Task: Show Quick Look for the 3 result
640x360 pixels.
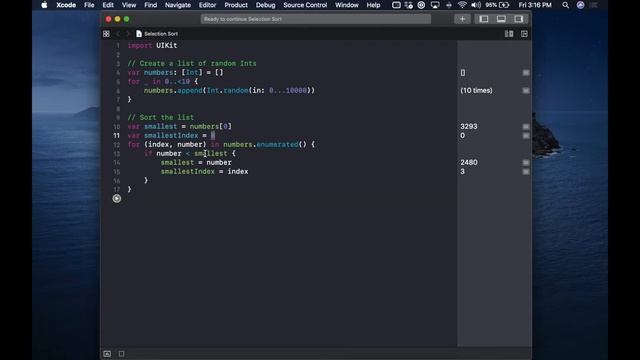Action: click(526, 171)
